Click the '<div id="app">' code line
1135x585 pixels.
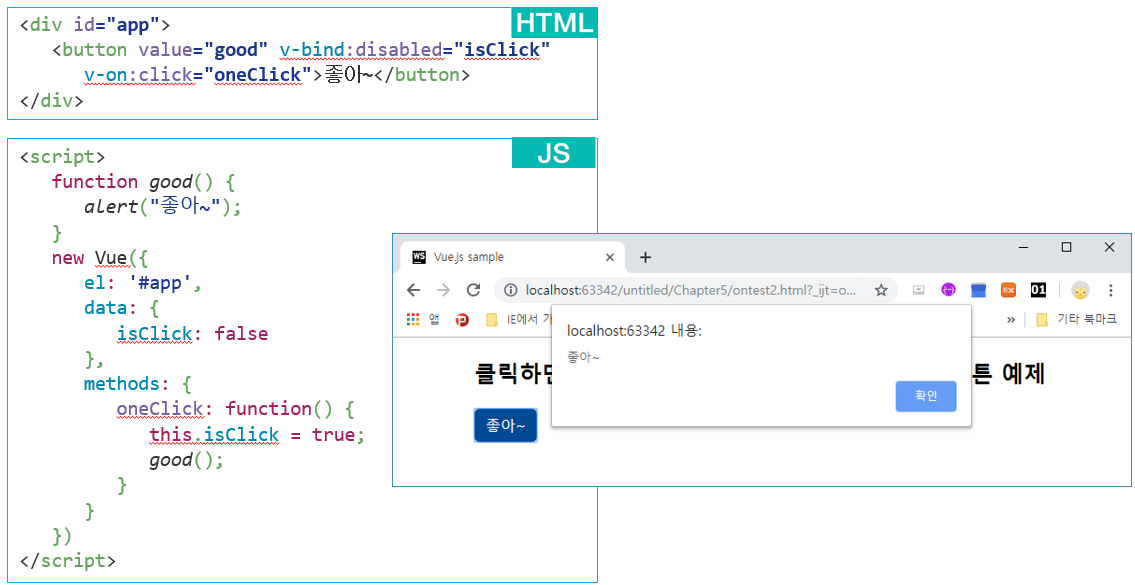click(95, 25)
